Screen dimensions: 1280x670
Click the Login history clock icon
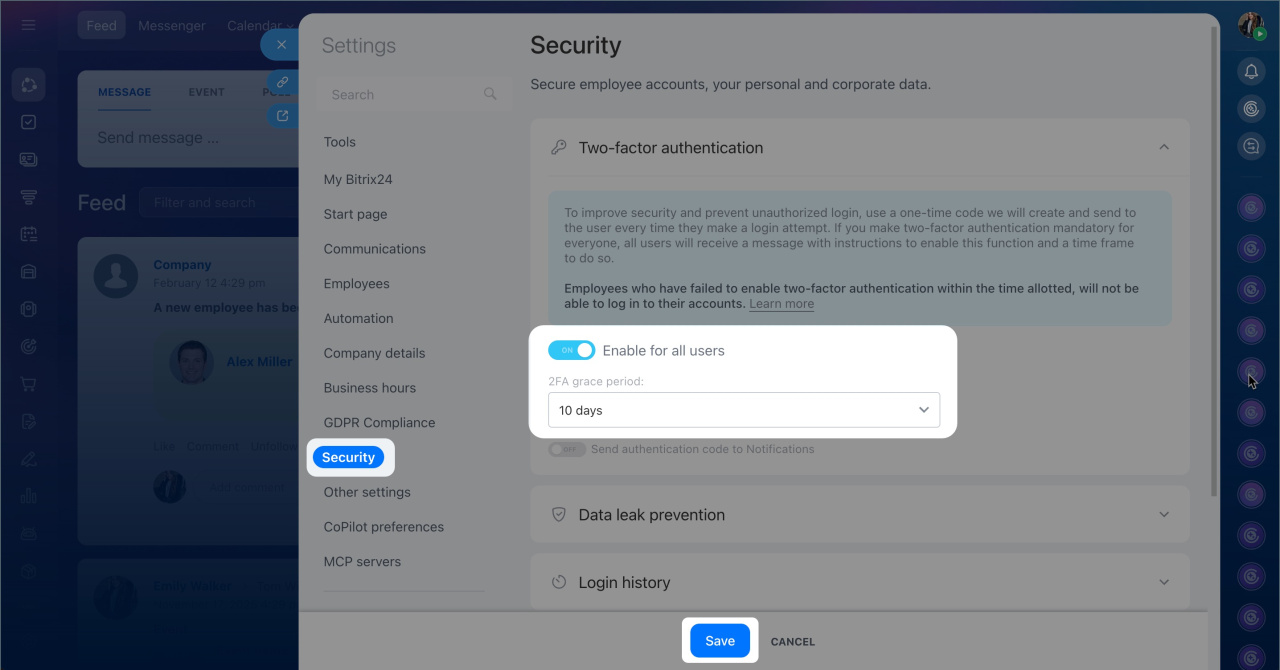[x=559, y=582]
